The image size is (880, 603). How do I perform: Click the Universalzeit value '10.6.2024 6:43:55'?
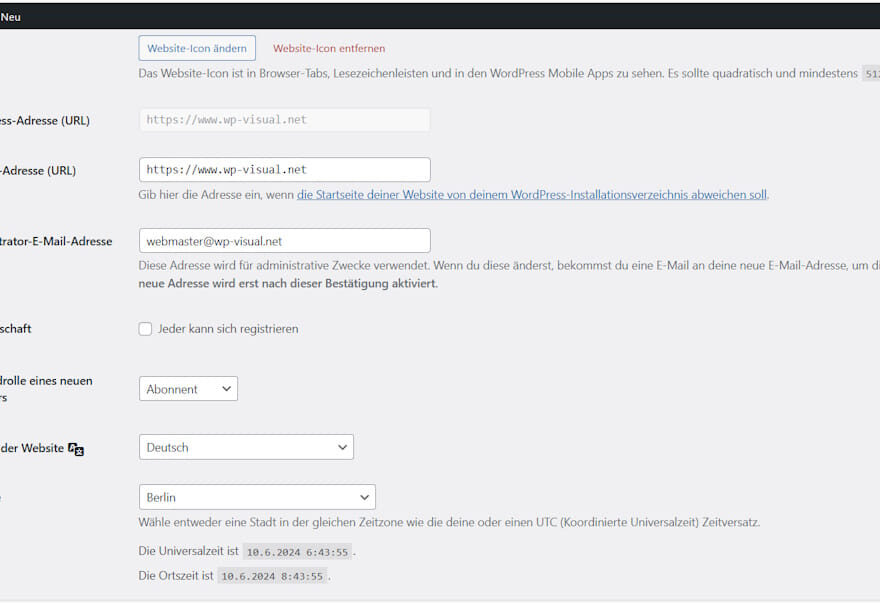click(297, 552)
